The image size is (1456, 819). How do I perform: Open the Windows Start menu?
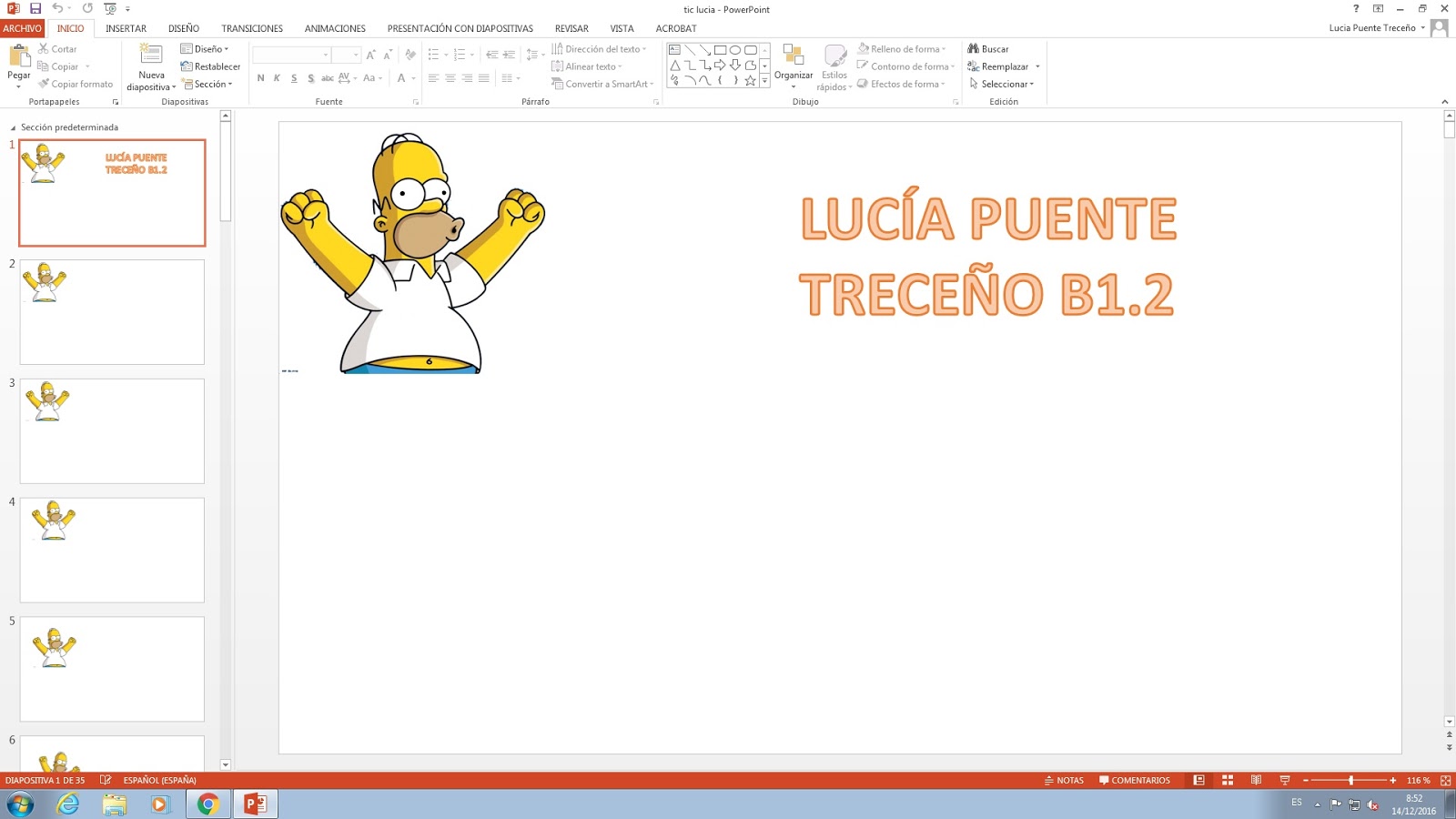[20, 804]
